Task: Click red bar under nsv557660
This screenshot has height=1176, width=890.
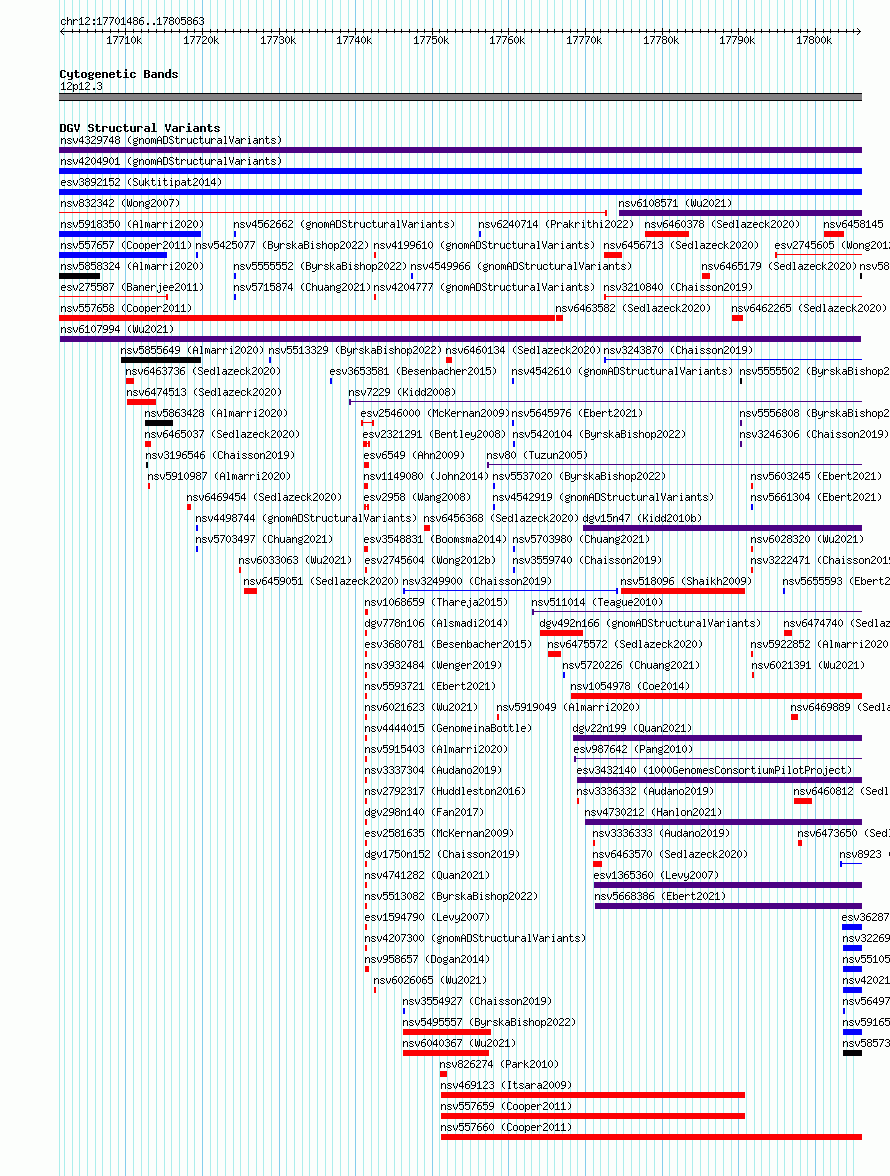Action: pyautogui.click(x=652, y=1137)
